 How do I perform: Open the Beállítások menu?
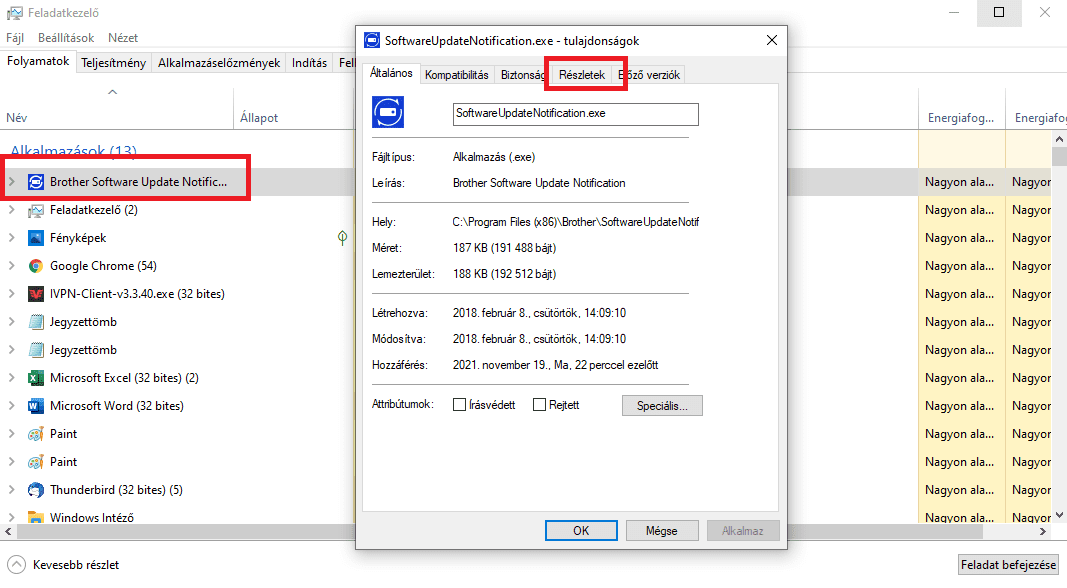click(x=66, y=38)
